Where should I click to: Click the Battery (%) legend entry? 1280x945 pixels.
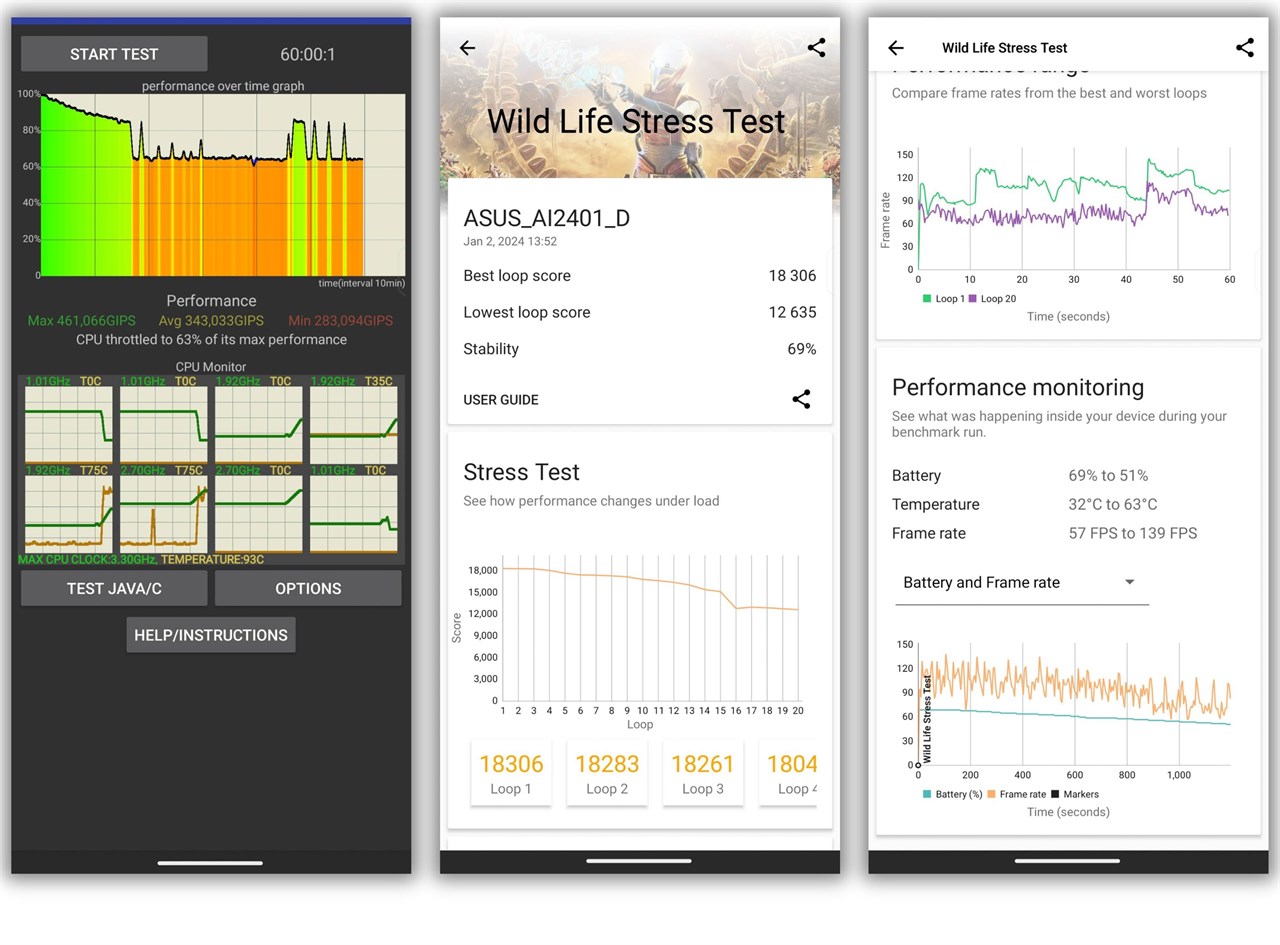[952, 794]
